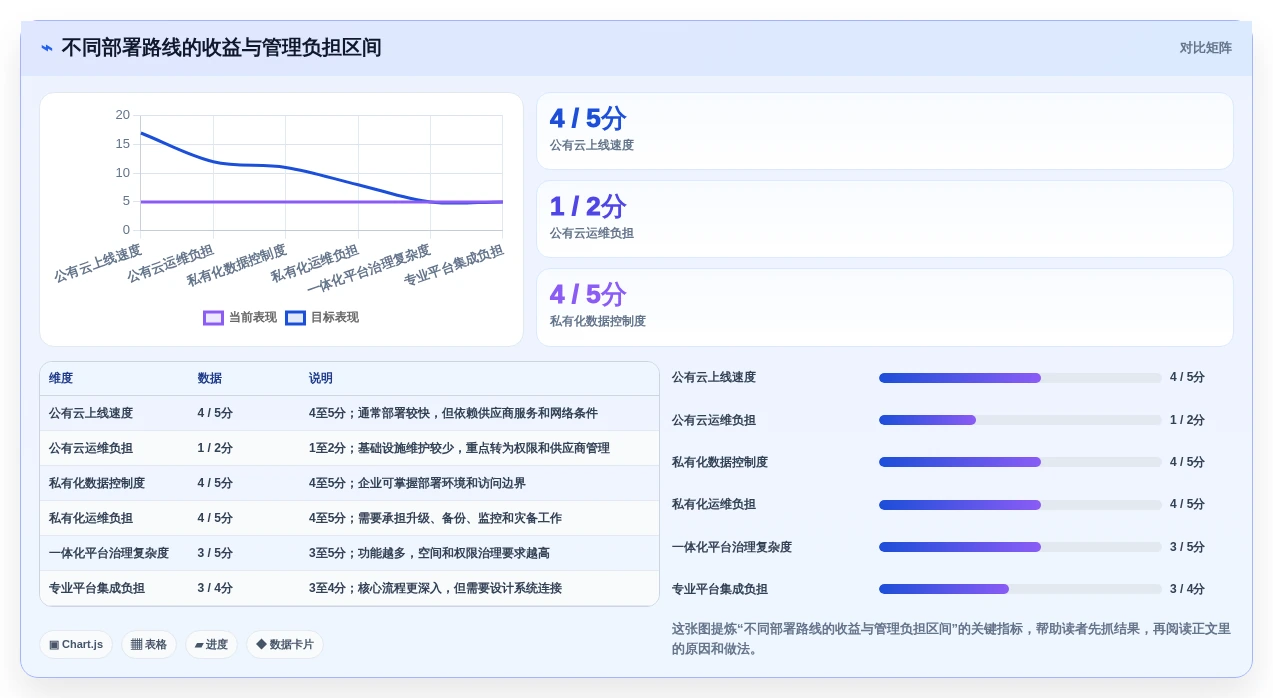
Task: Click the y-axis value 20 on chart
Action: (122, 115)
